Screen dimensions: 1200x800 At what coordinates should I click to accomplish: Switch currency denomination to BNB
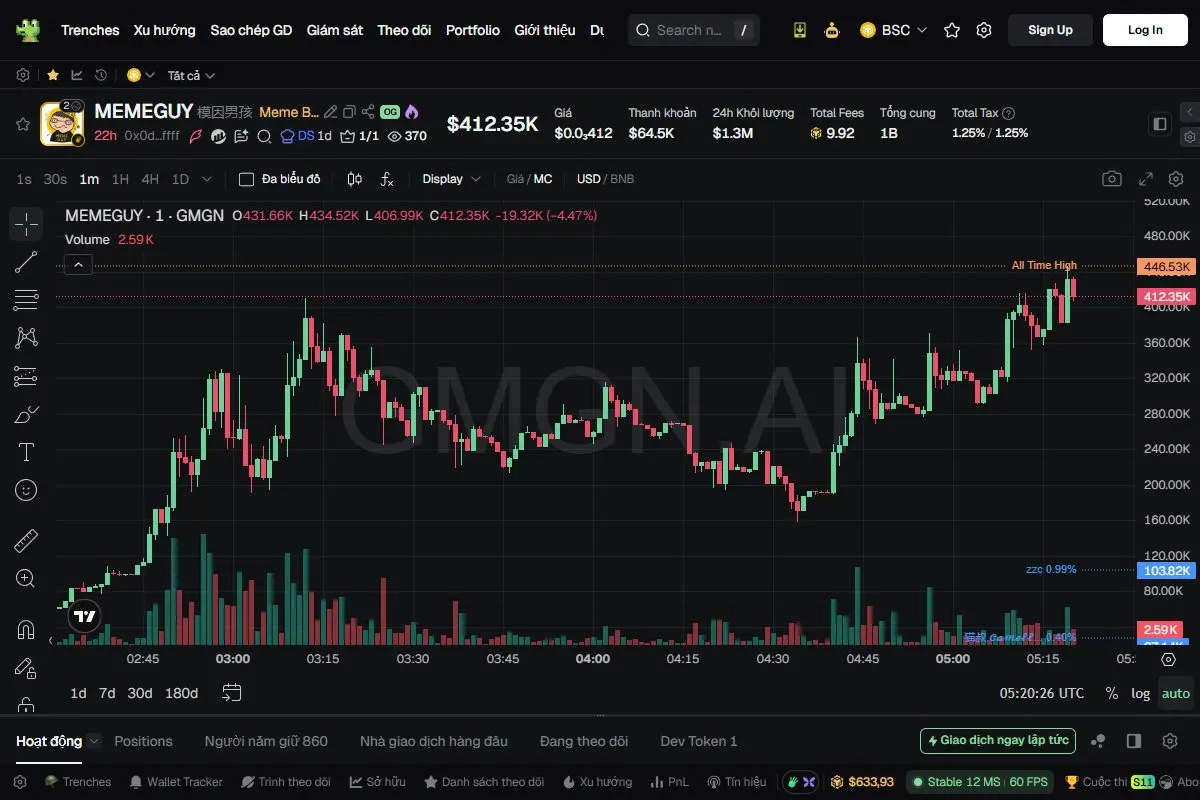[622, 179]
